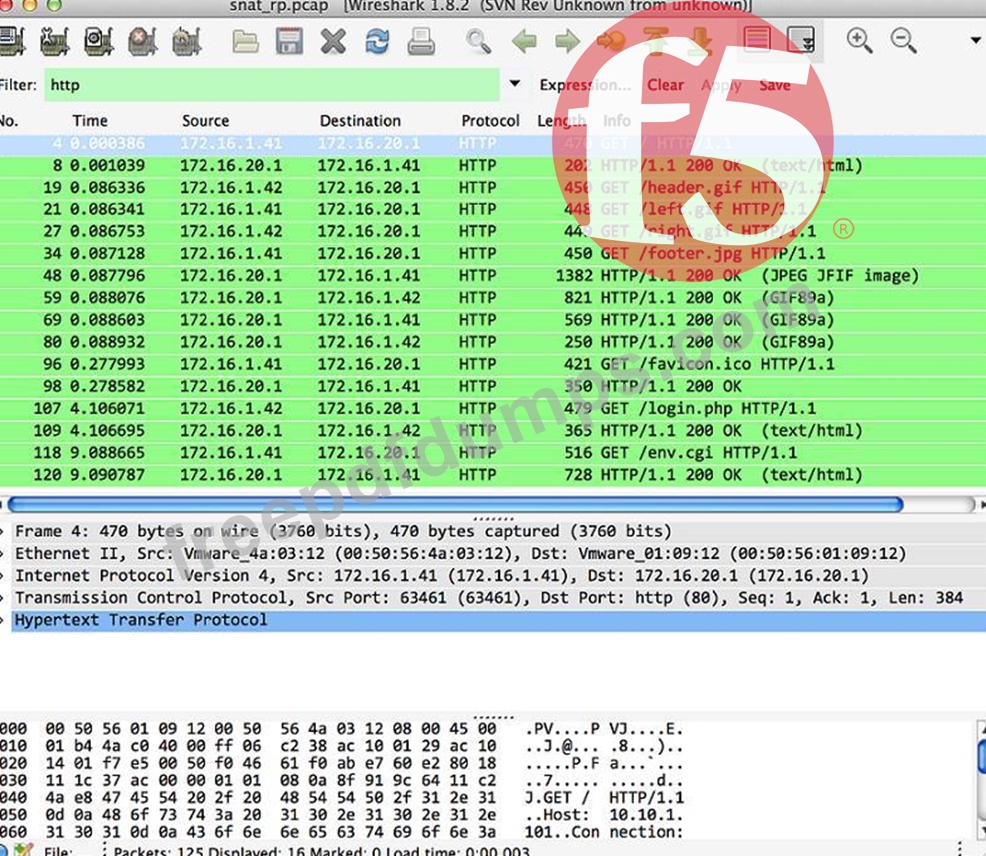986x856 pixels.
Task: Select packet 107 GET /login.php row
Action: 400,409
